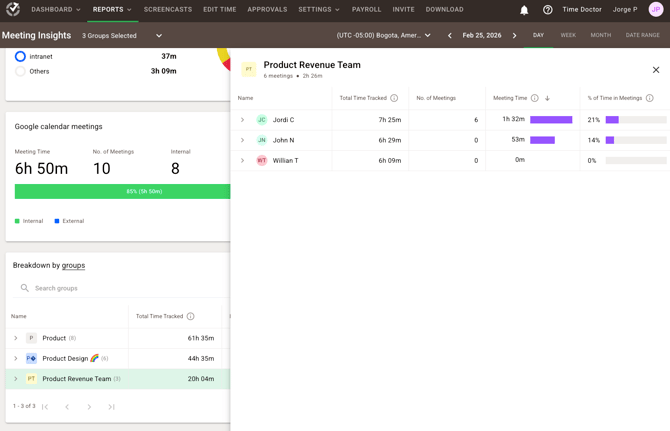The height and width of the screenshot is (431, 670).
Task: Click the groups link in Breakdown heading
Action: (x=73, y=265)
